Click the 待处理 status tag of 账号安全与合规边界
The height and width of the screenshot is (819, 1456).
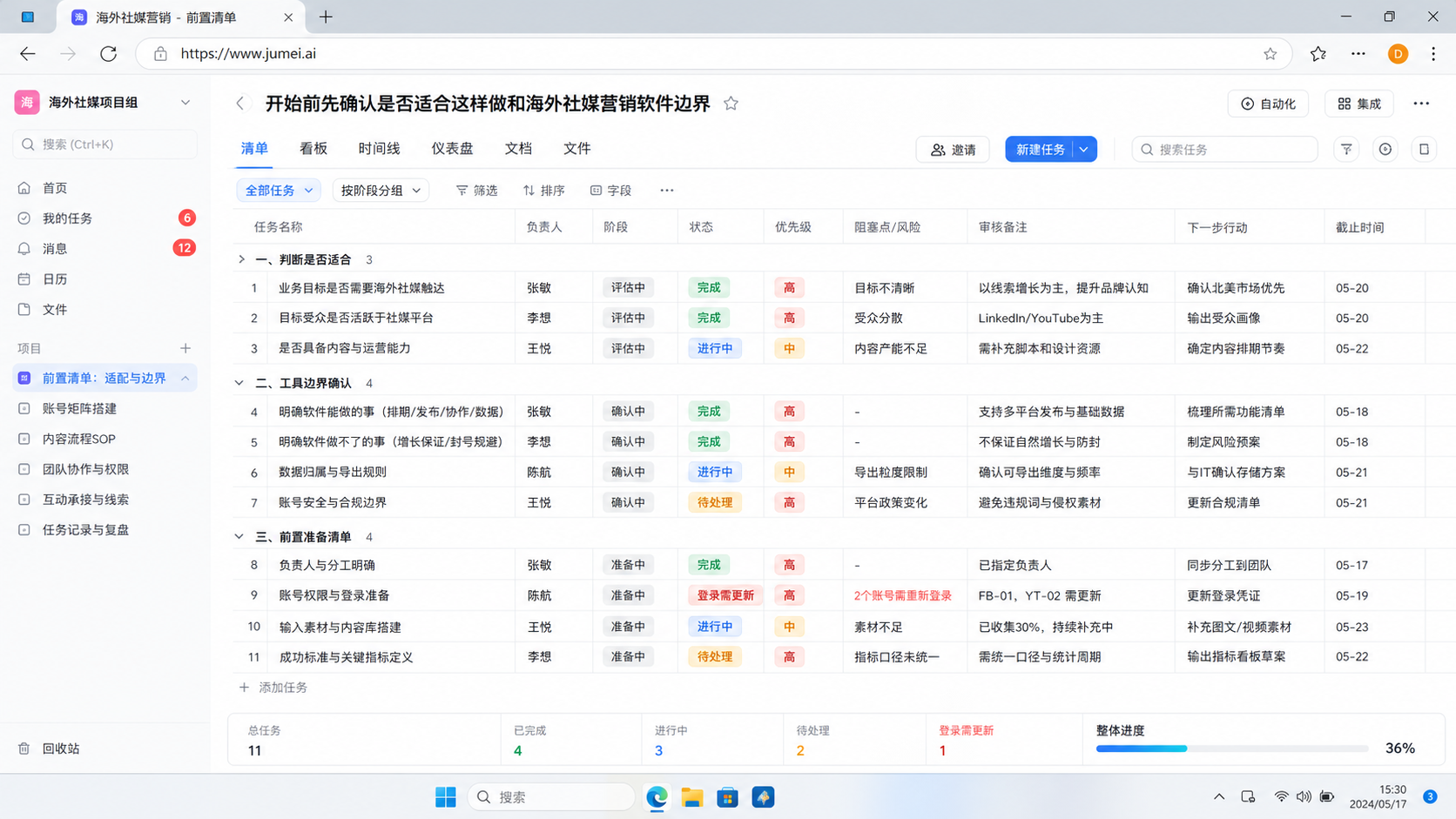click(x=715, y=503)
